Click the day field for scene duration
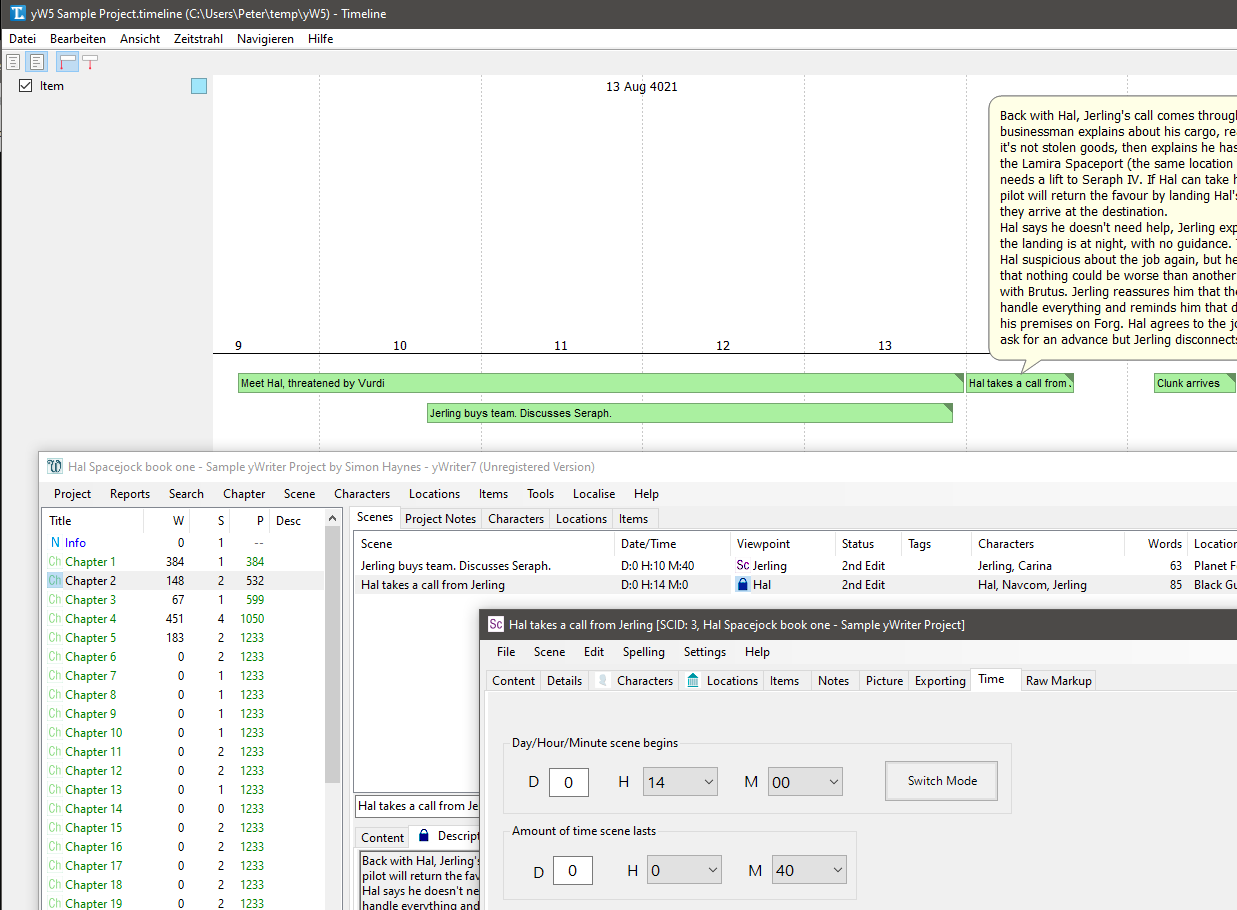1237x910 pixels. pyautogui.click(x=573, y=870)
